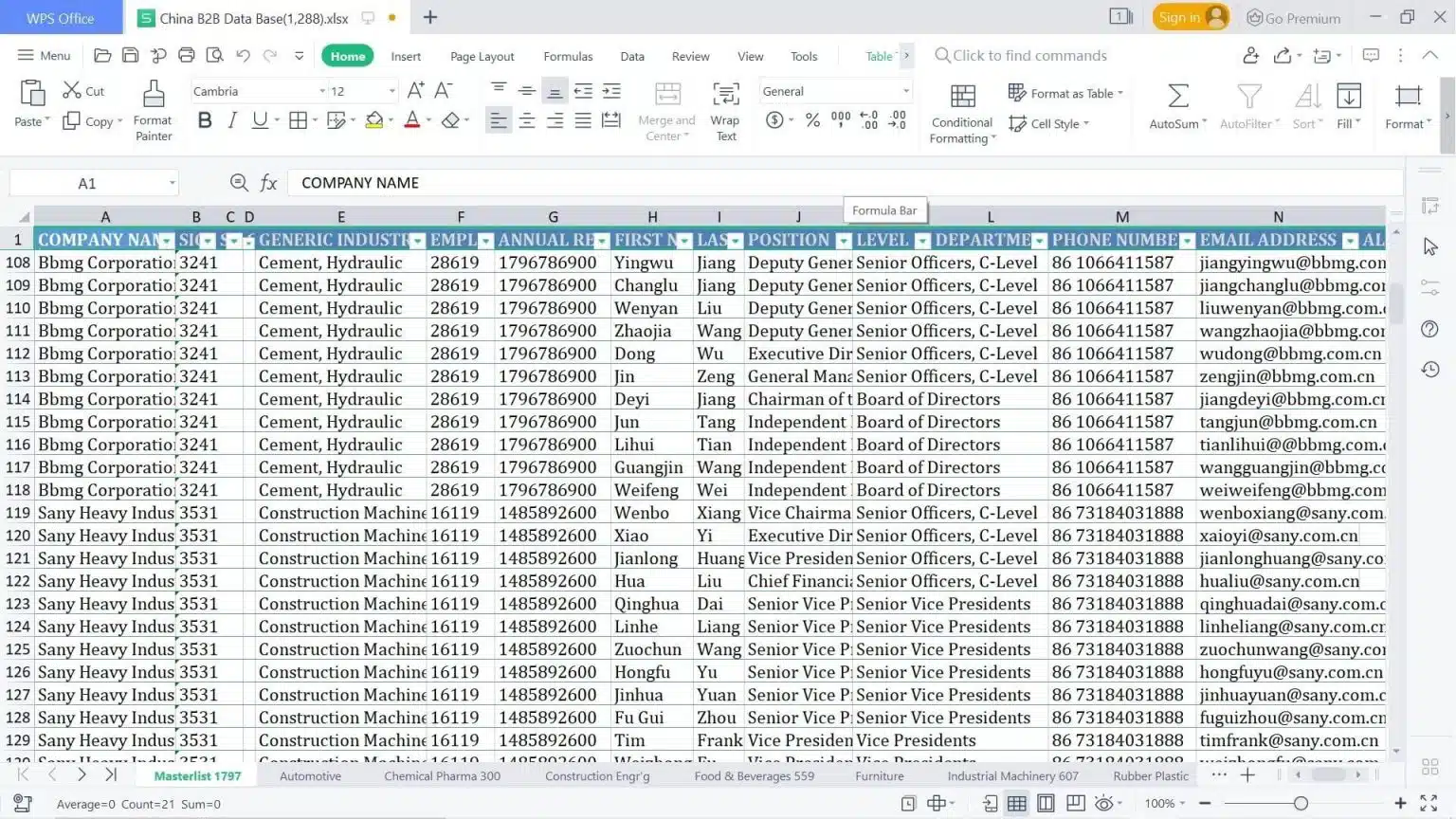The height and width of the screenshot is (819, 1456).
Task: Expand the Name Box dropdown
Action: (172, 183)
